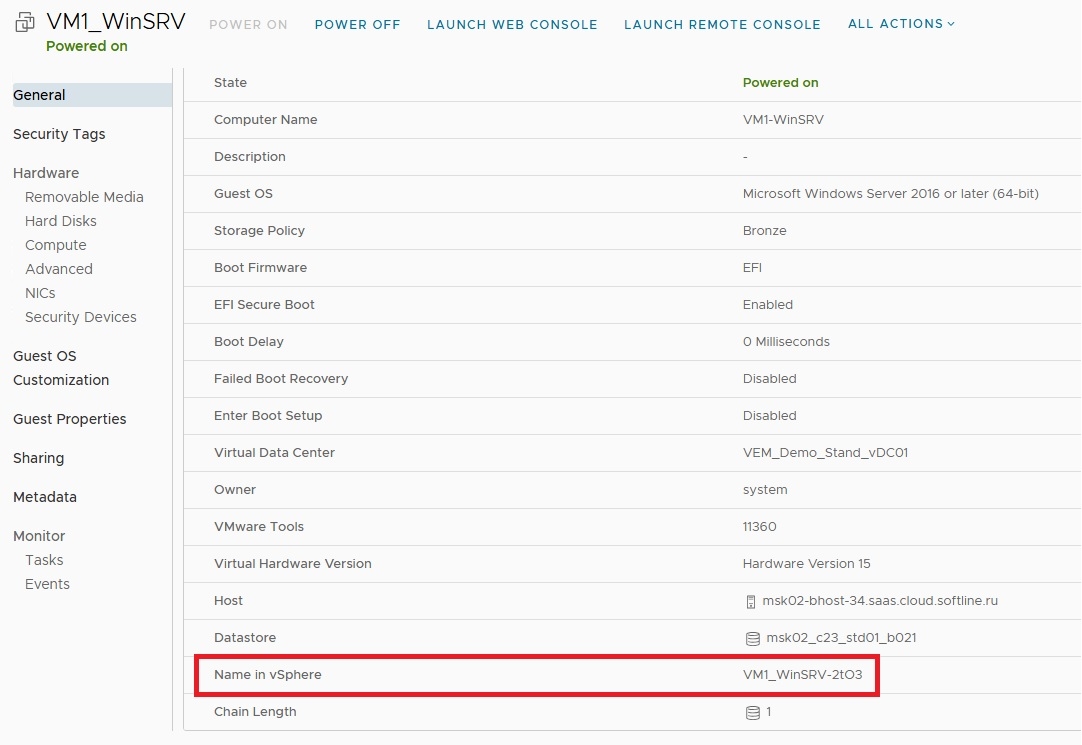
Task: Click POWER OFF button
Action: [357, 24]
